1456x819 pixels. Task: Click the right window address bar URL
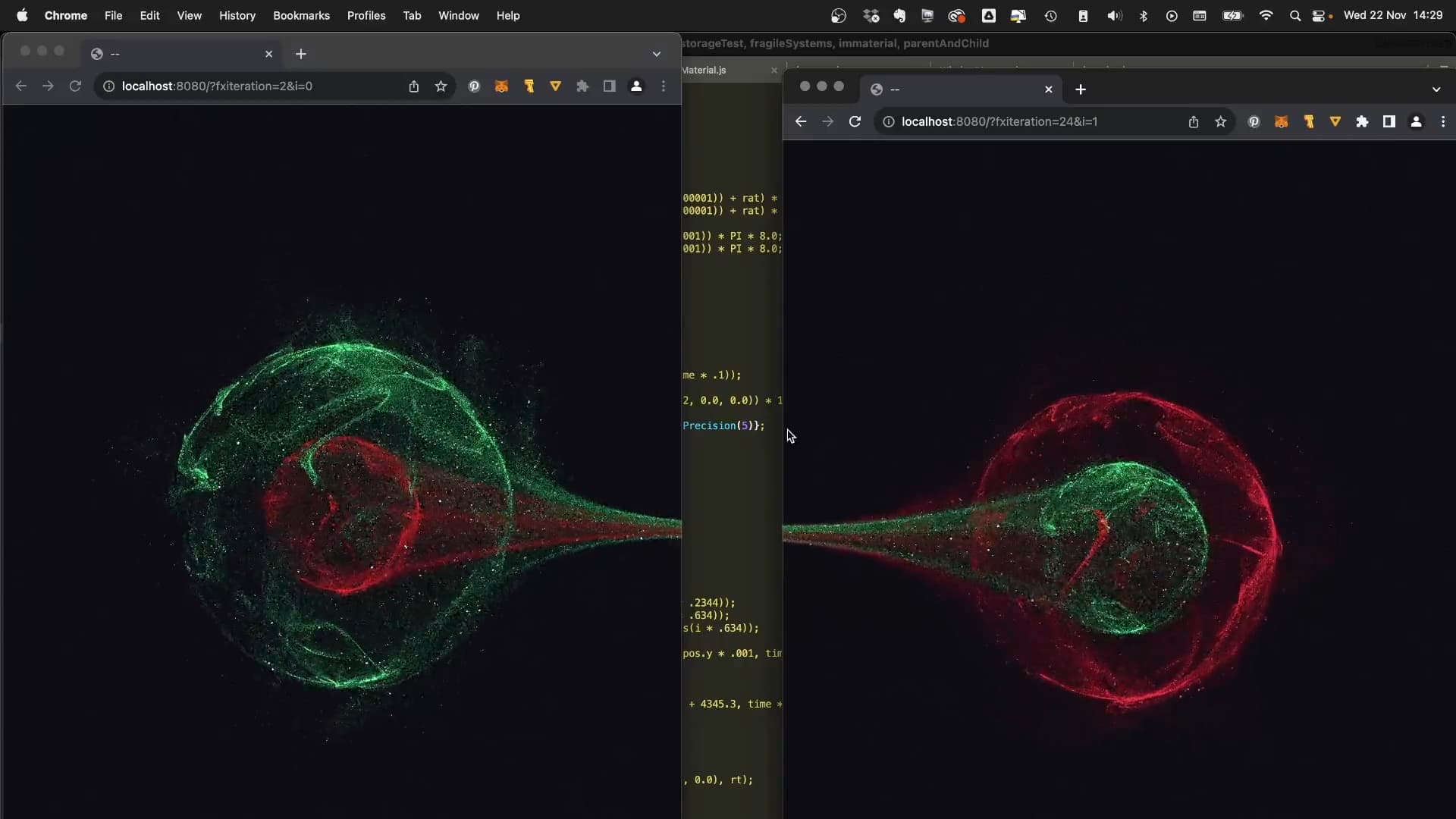(x=999, y=121)
